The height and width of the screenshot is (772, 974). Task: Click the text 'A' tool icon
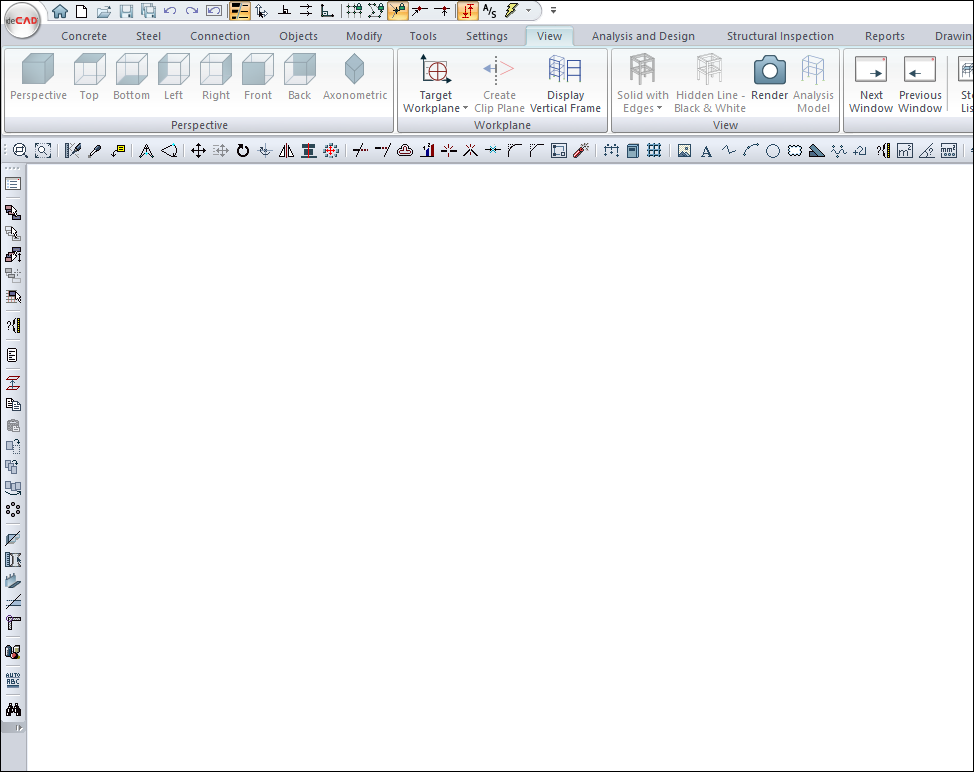[x=706, y=151]
